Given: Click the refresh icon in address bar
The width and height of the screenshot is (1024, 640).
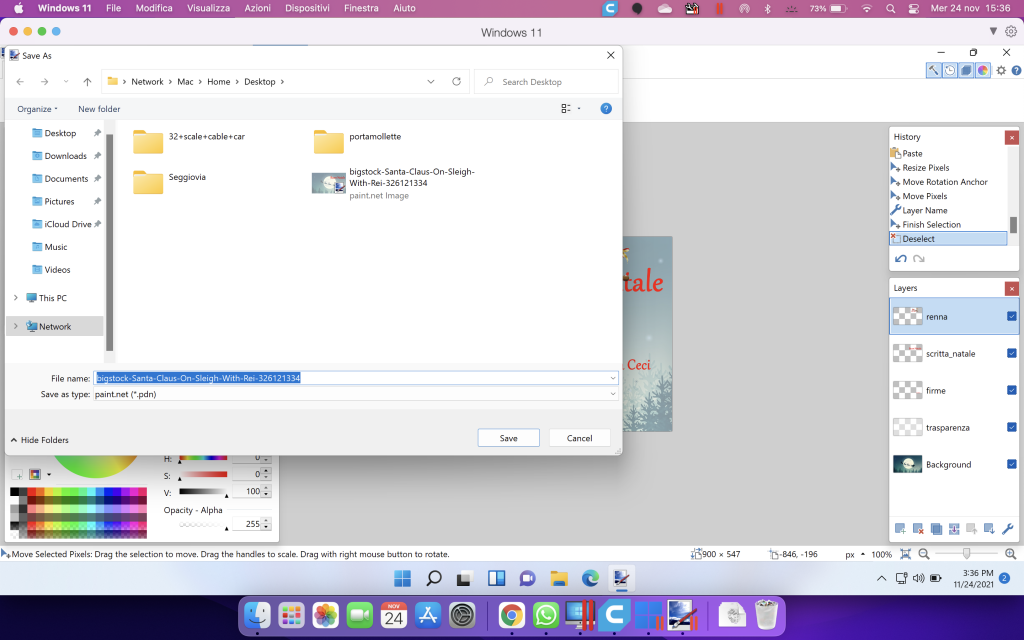Looking at the screenshot, I should point(457,82).
